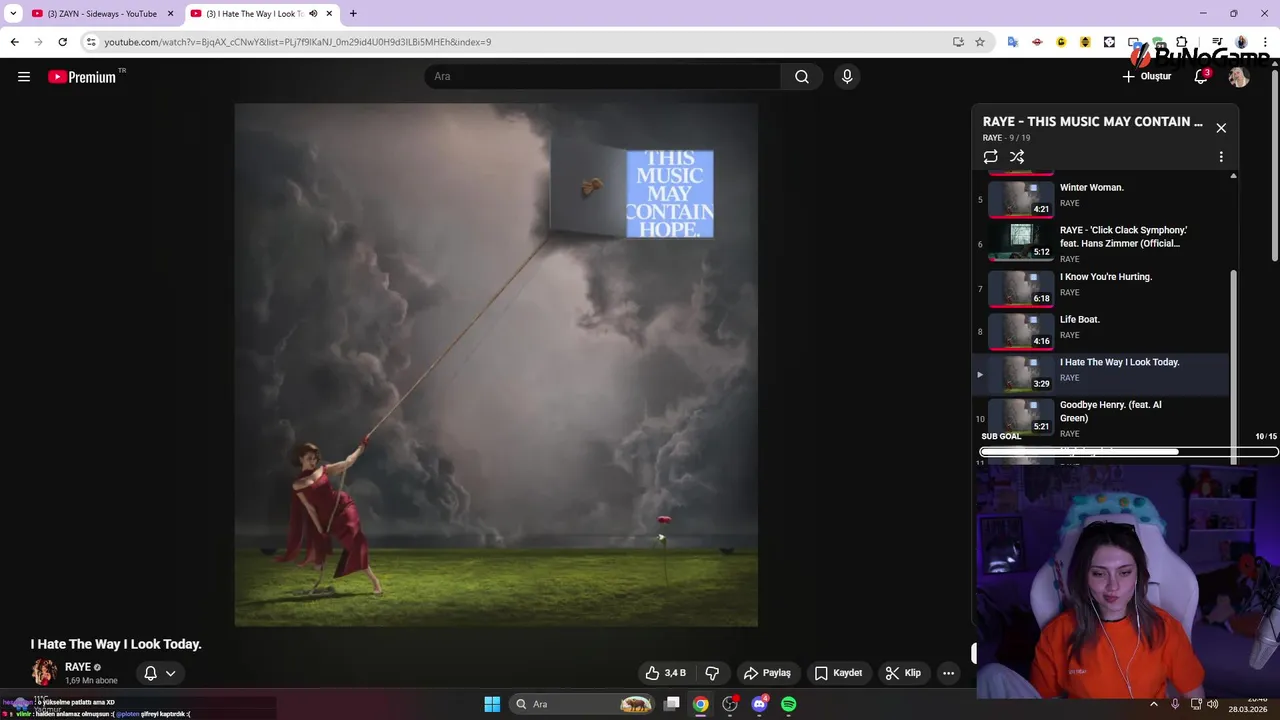The width and height of the screenshot is (1280, 720).
Task: Start voice search with microphone icon
Action: 847,77
